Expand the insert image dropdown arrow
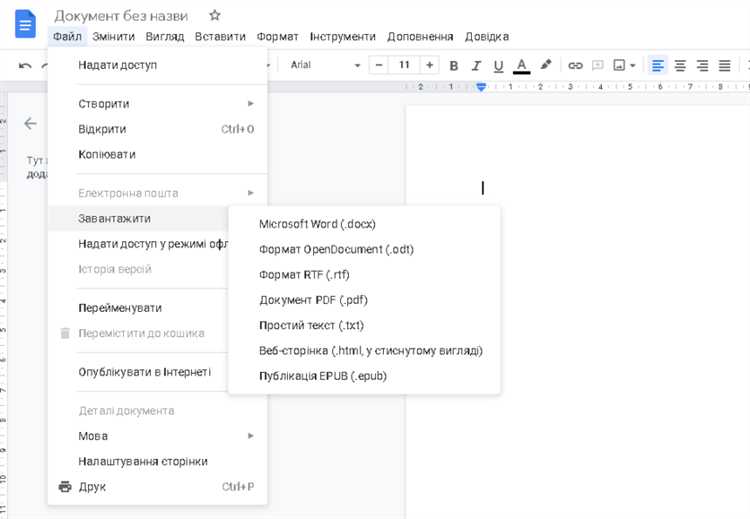The width and height of the screenshot is (750, 519). pyautogui.click(x=633, y=66)
